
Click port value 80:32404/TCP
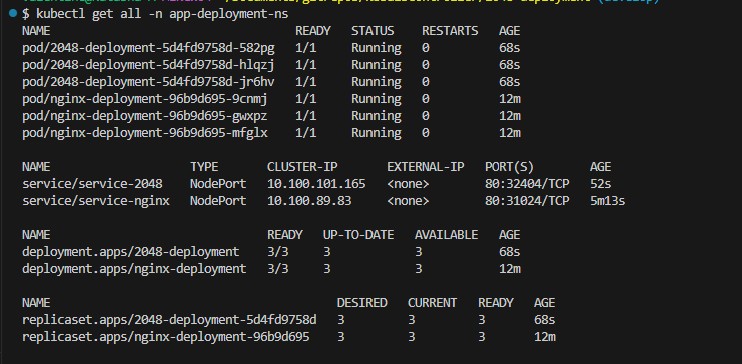click(x=527, y=184)
